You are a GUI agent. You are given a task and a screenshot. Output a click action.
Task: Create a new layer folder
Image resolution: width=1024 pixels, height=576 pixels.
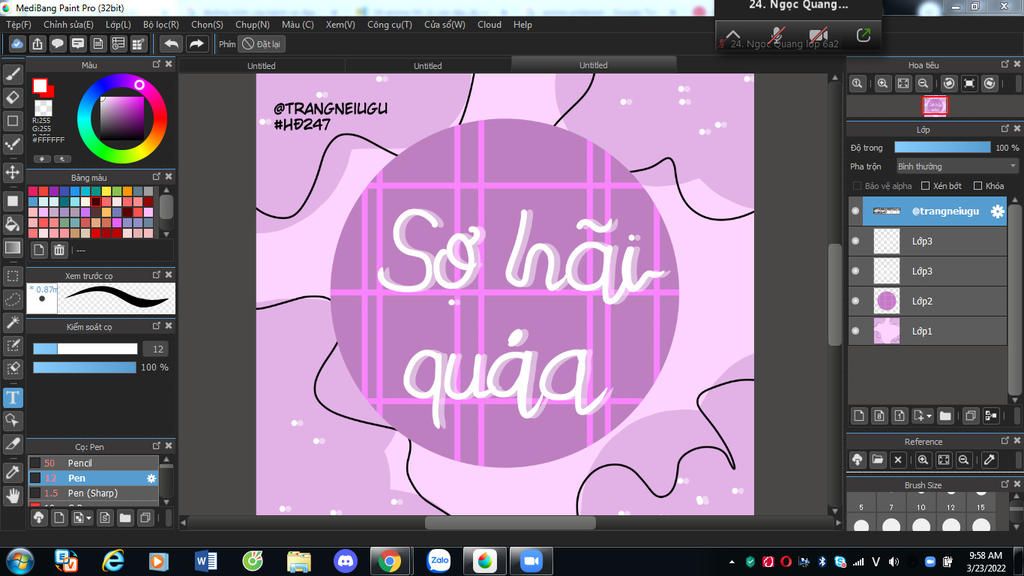pos(945,415)
